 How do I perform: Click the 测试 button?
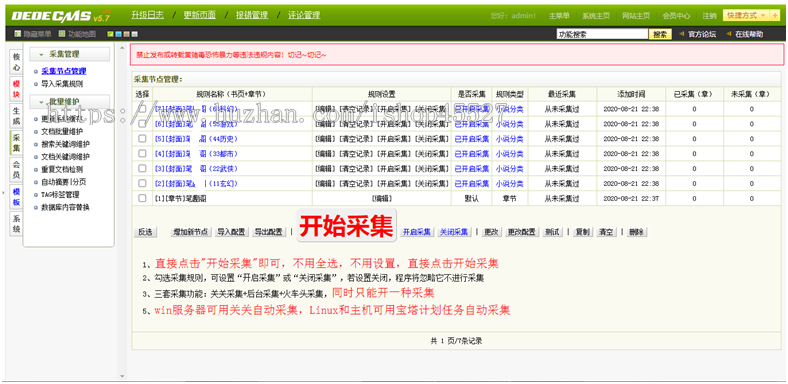pos(553,232)
